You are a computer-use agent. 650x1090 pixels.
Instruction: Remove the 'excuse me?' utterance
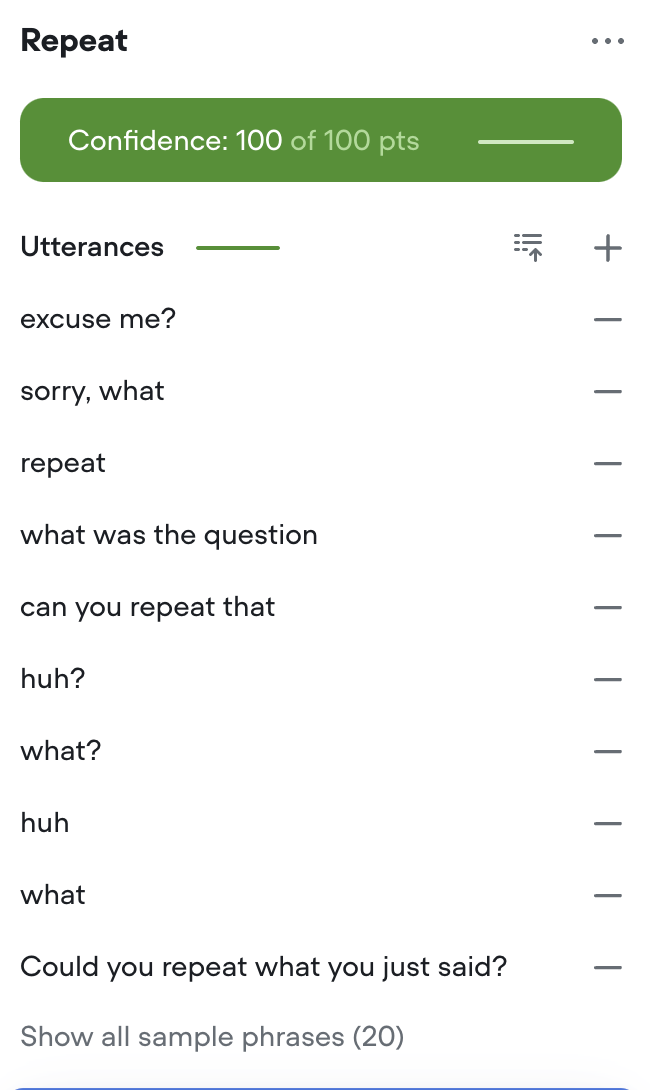[x=608, y=320]
